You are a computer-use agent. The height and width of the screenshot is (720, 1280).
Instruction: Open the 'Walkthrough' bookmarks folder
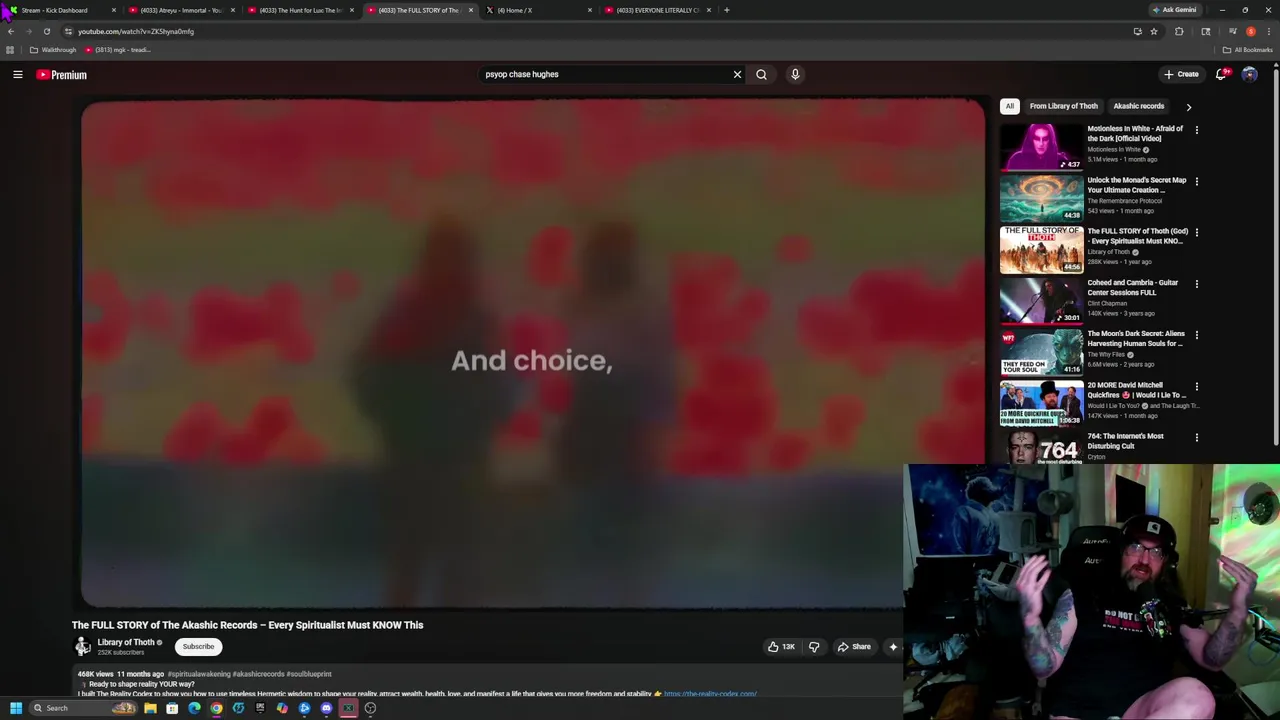[x=53, y=50]
